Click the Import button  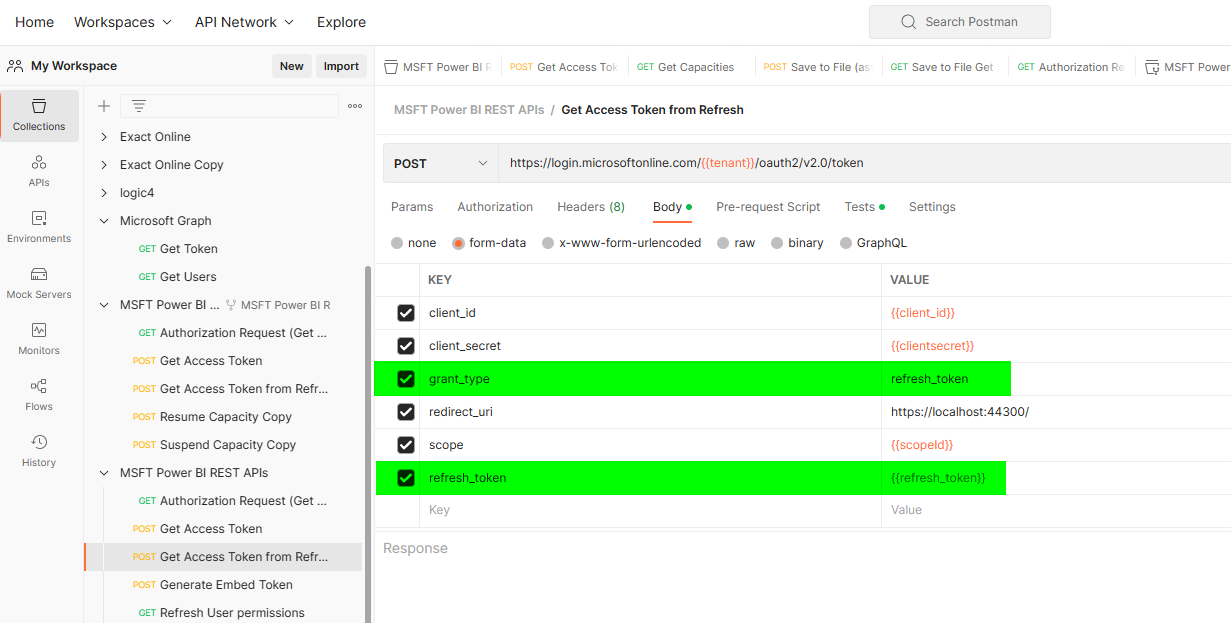341,66
